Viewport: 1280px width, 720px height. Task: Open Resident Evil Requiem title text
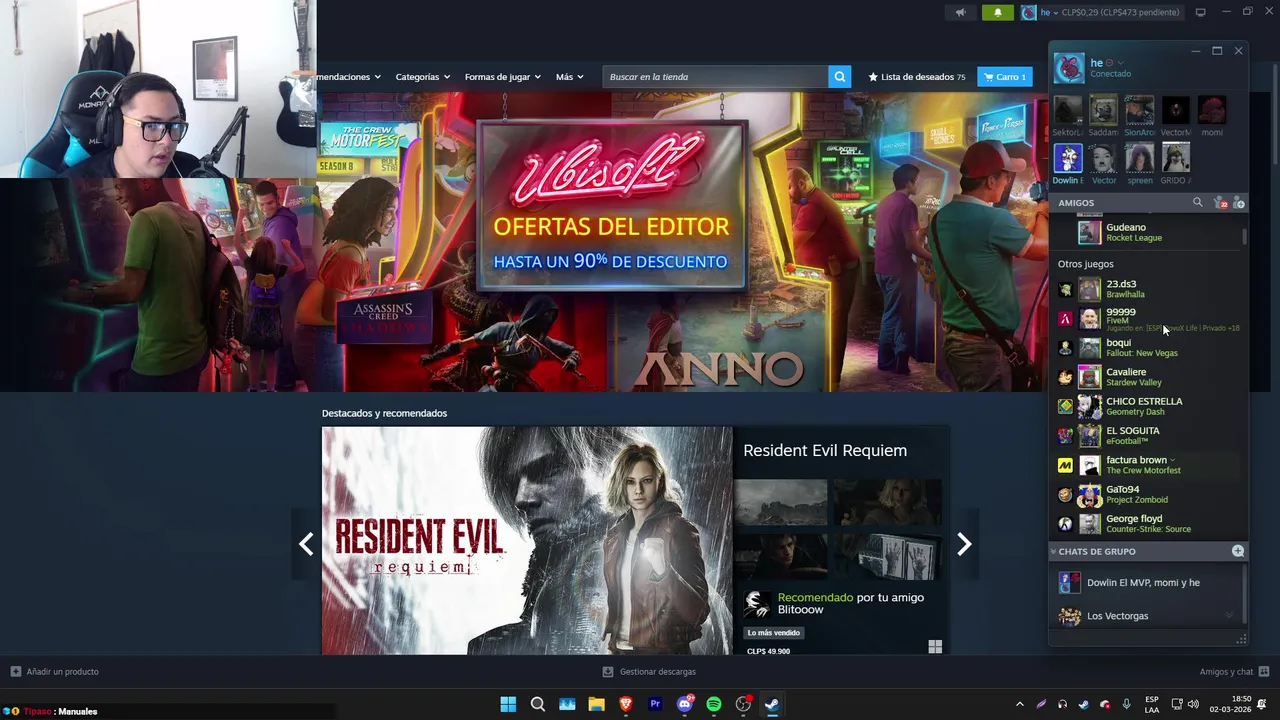point(825,451)
